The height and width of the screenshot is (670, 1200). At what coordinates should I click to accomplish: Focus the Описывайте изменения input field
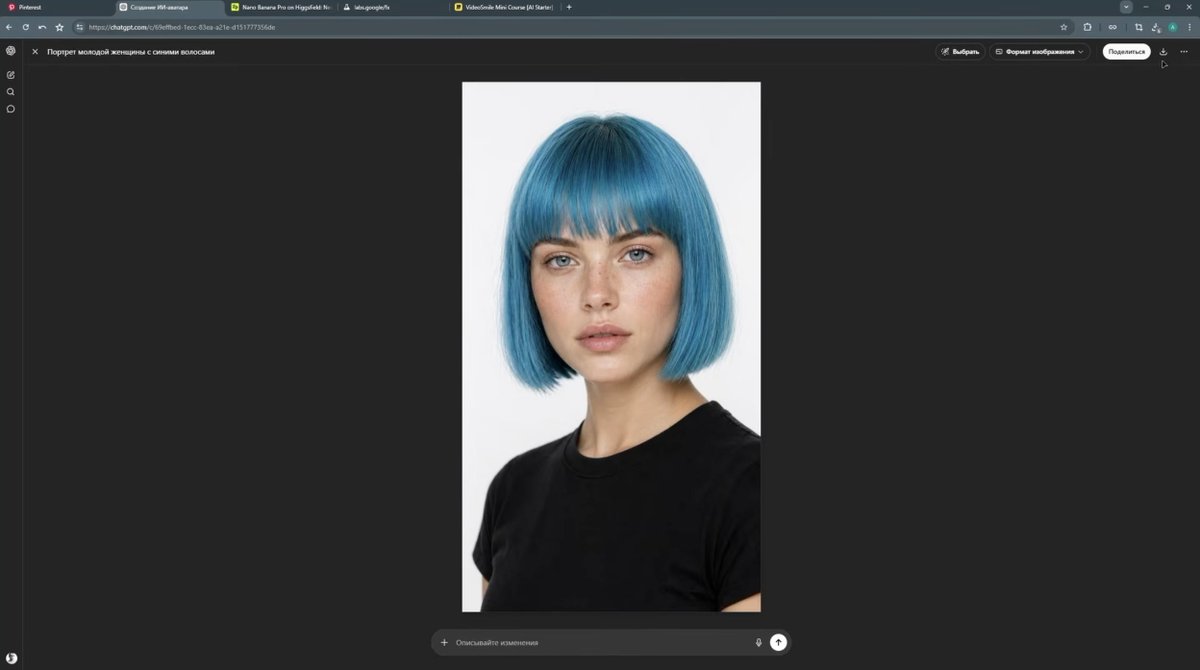(x=600, y=642)
